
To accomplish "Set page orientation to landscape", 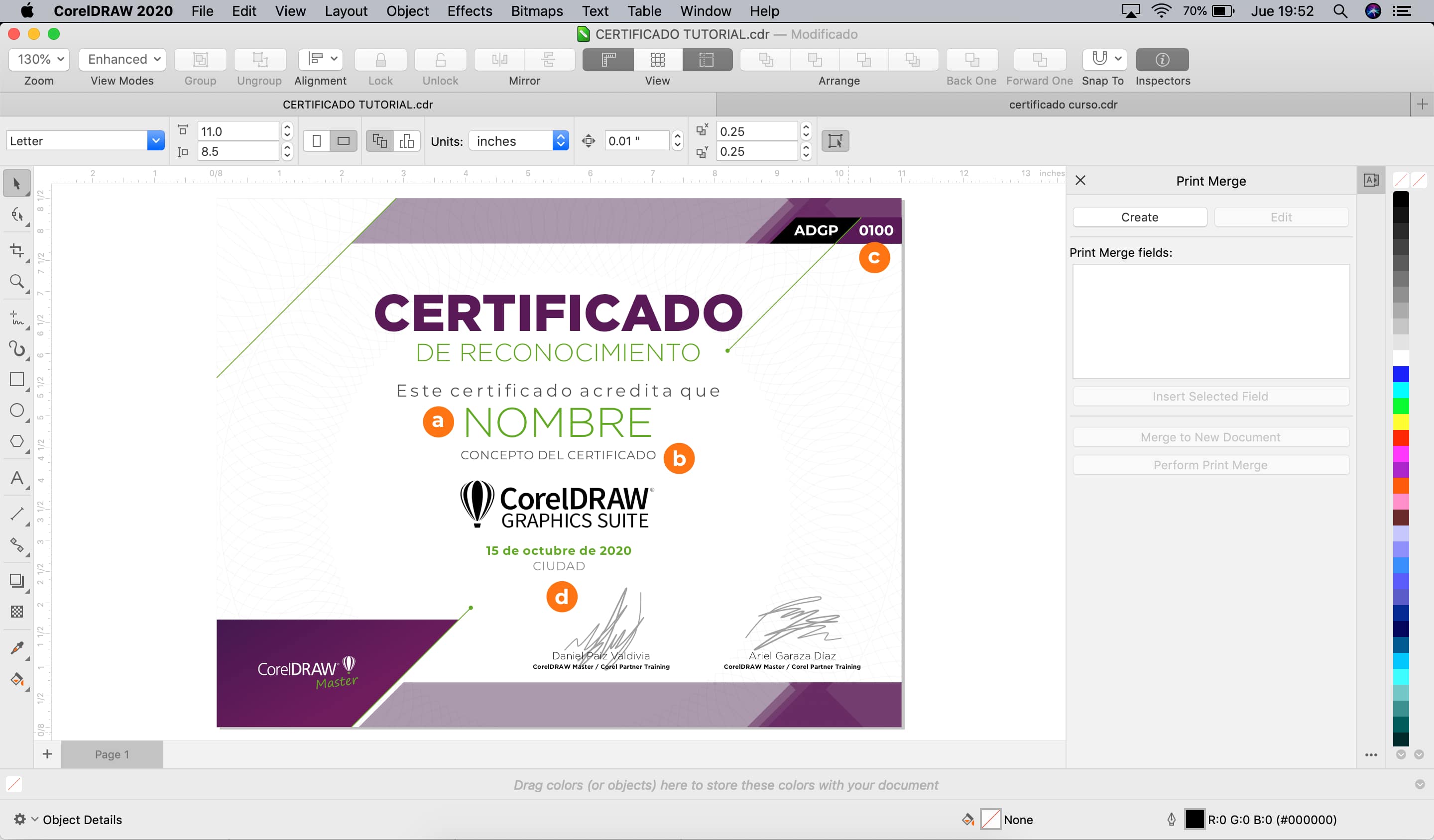I will 344,140.
